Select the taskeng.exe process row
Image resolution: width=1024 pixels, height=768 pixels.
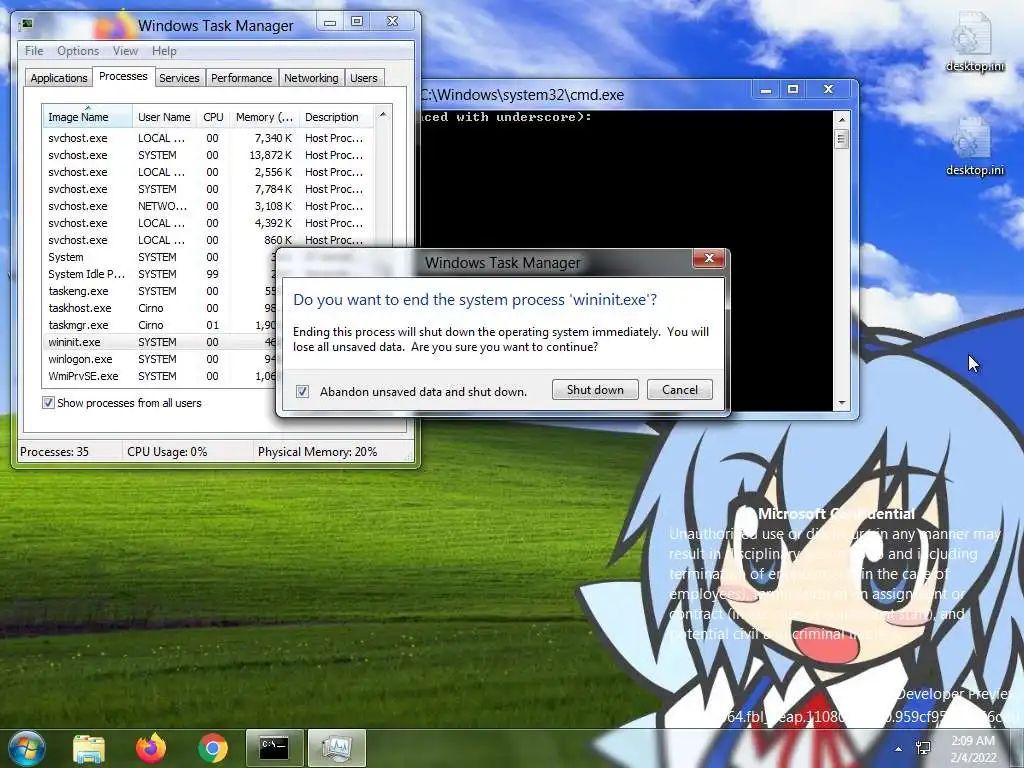pos(159,291)
